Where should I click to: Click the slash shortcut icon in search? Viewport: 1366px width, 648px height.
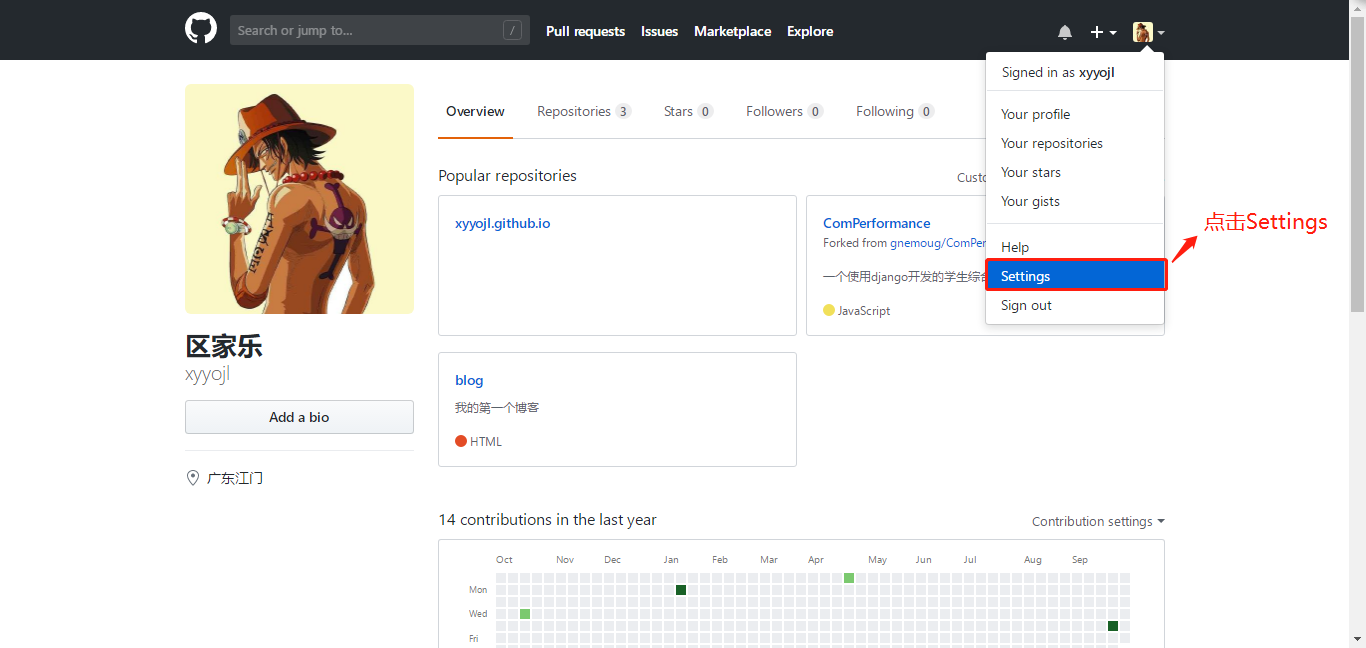coord(512,31)
